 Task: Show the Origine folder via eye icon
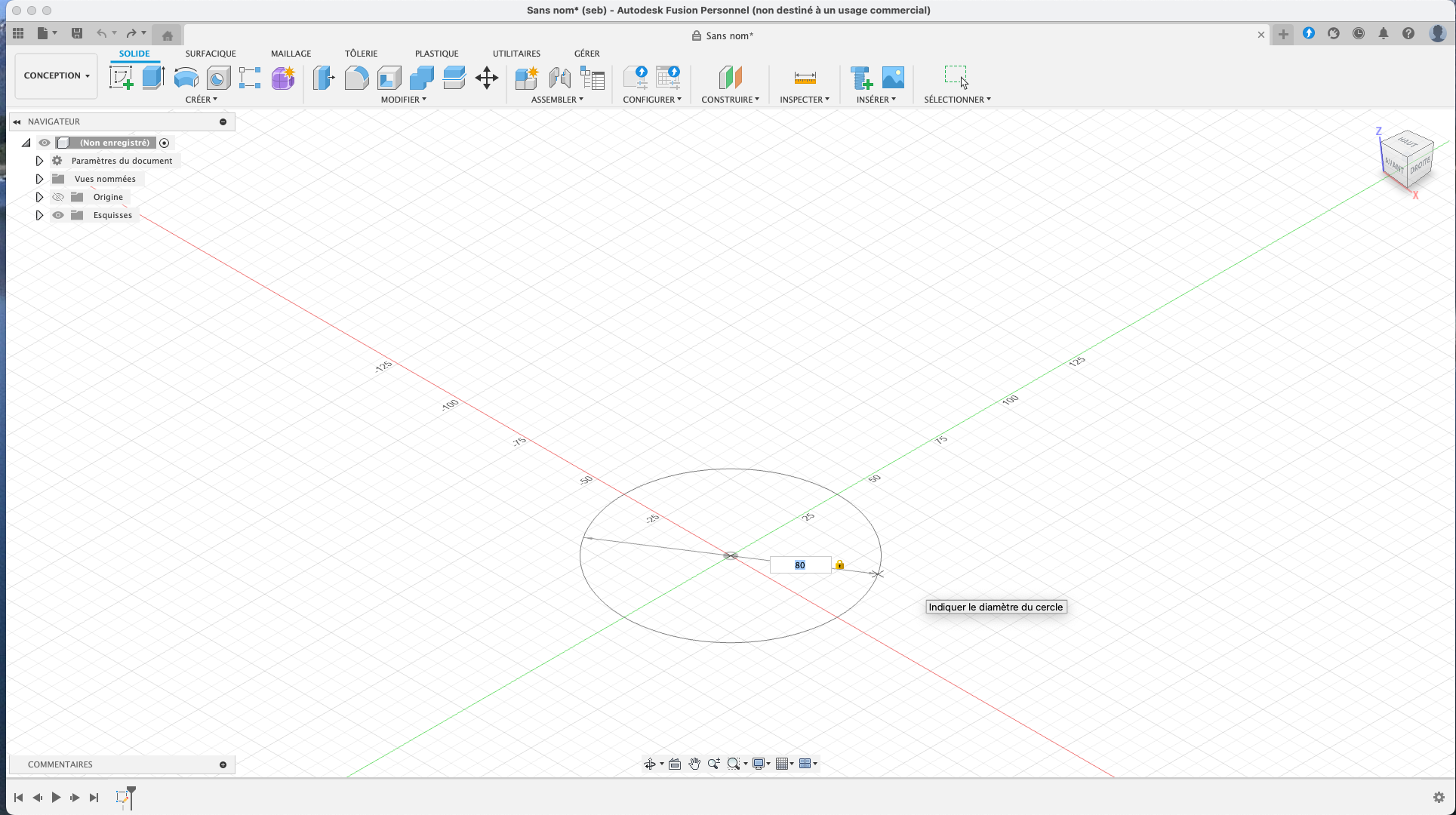(x=58, y=197)
